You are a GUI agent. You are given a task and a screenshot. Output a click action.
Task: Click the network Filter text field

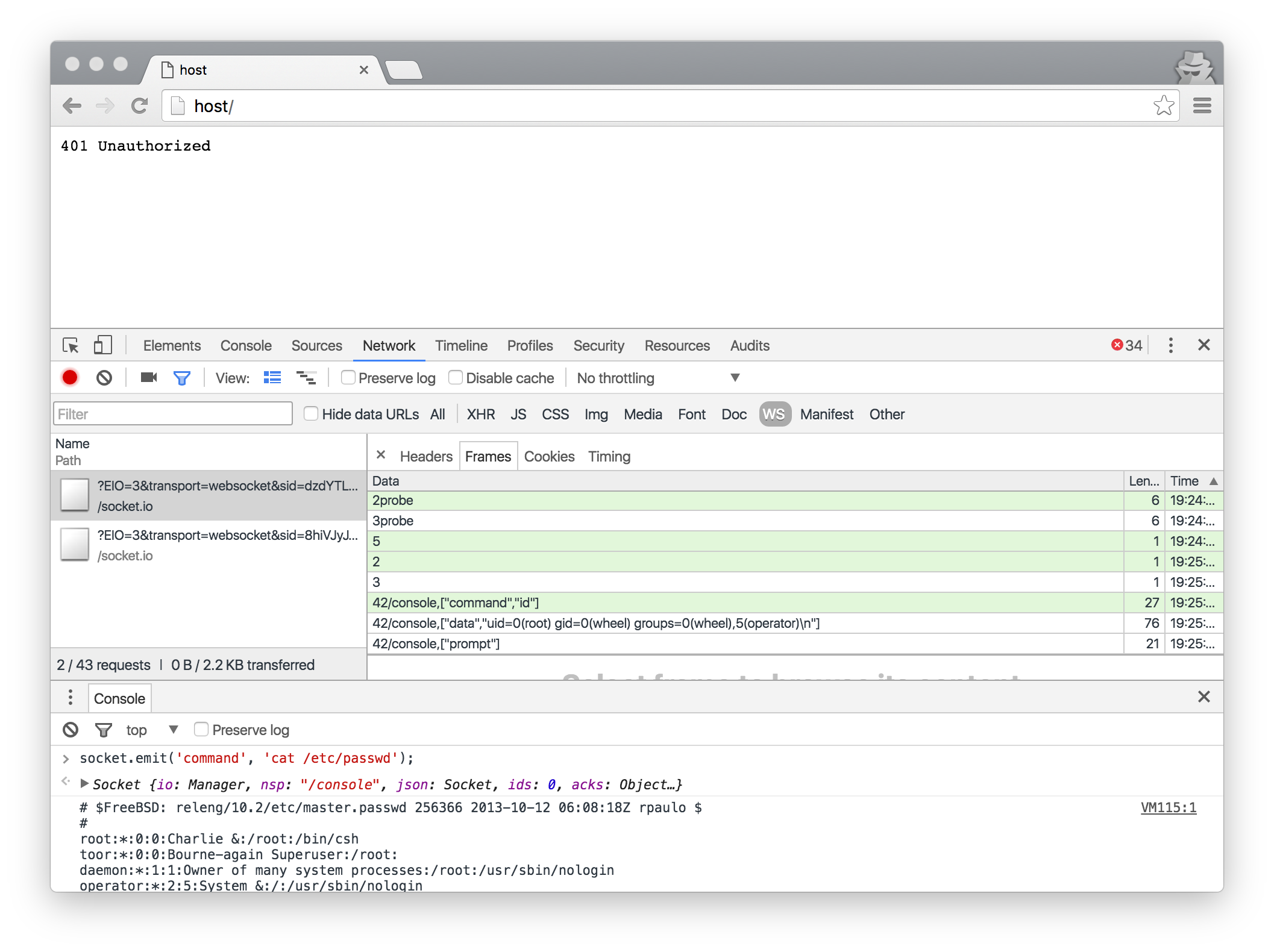tap(173, 414)
